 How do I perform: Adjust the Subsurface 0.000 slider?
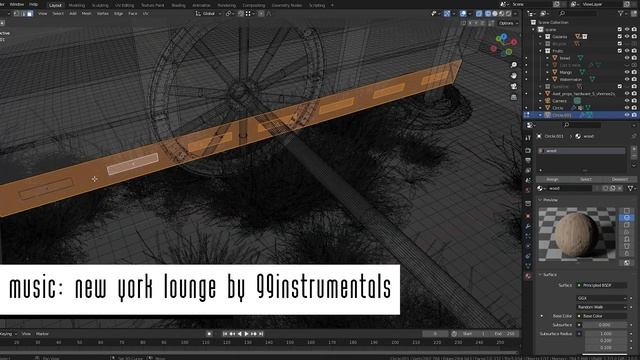click(604, 325)
